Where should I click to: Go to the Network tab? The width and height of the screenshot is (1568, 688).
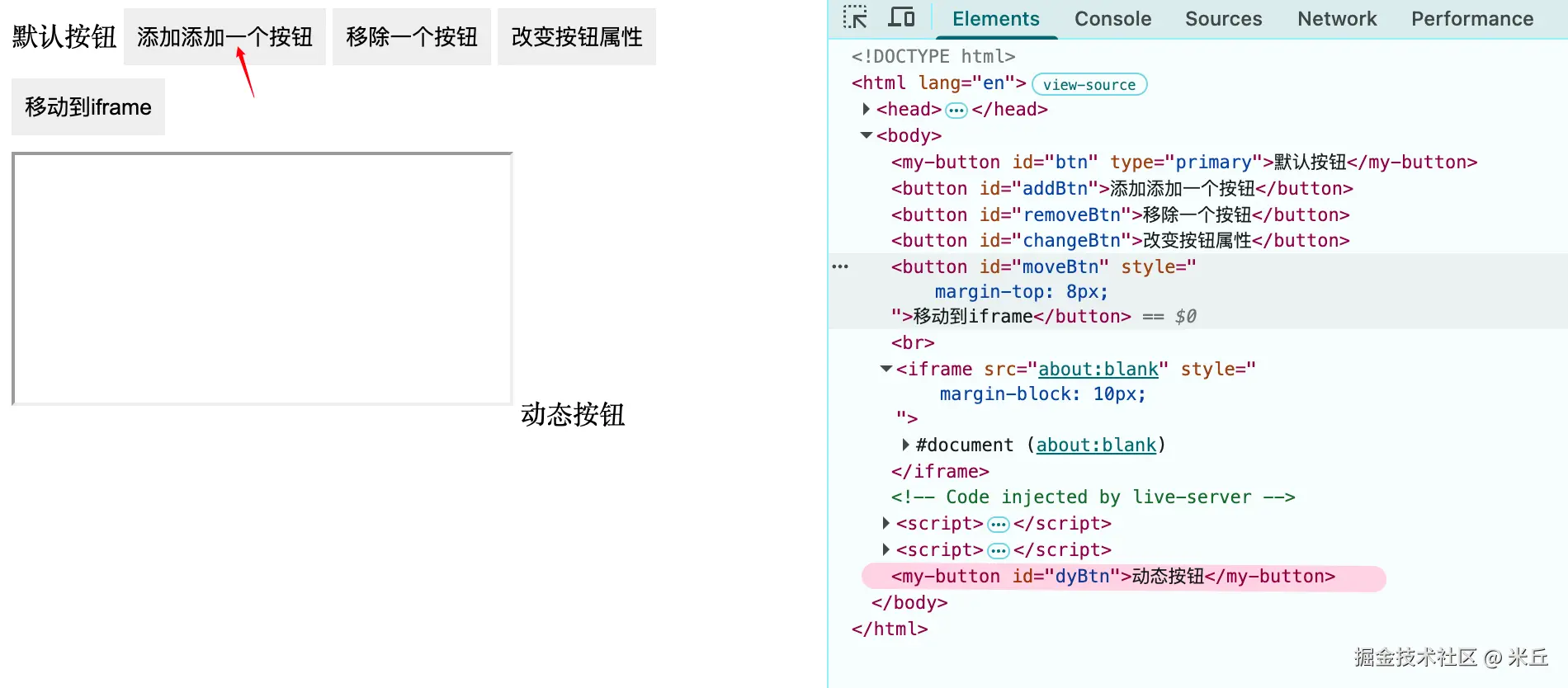coord(1337,19)
